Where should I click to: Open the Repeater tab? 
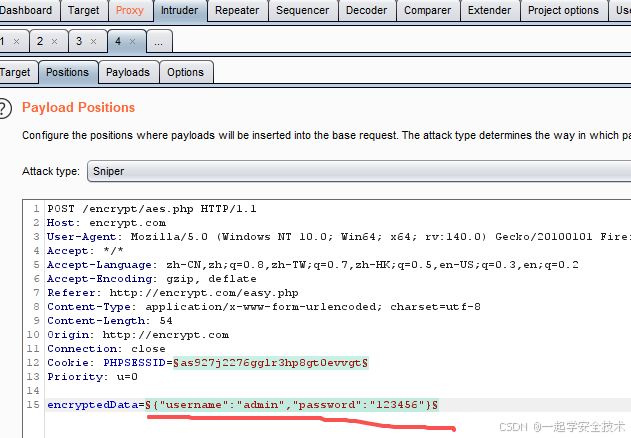(x=237, y=10)
